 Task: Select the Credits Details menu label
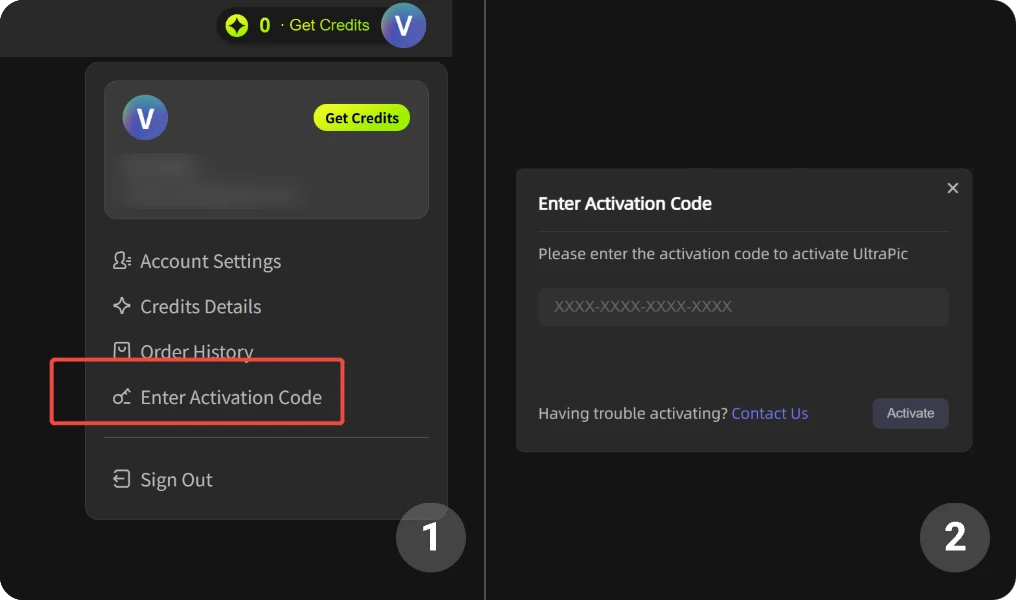200,307
